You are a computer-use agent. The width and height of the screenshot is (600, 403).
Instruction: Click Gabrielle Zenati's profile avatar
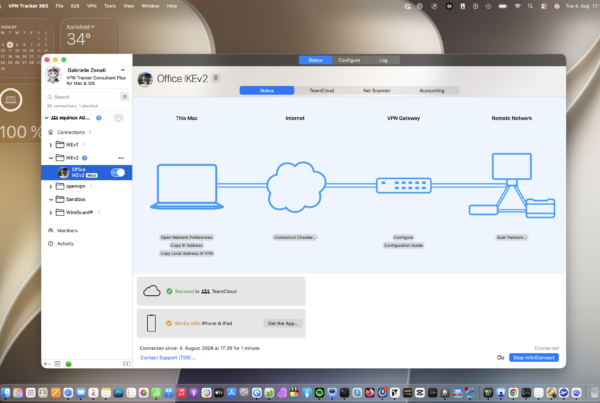[x=53, y=75]
